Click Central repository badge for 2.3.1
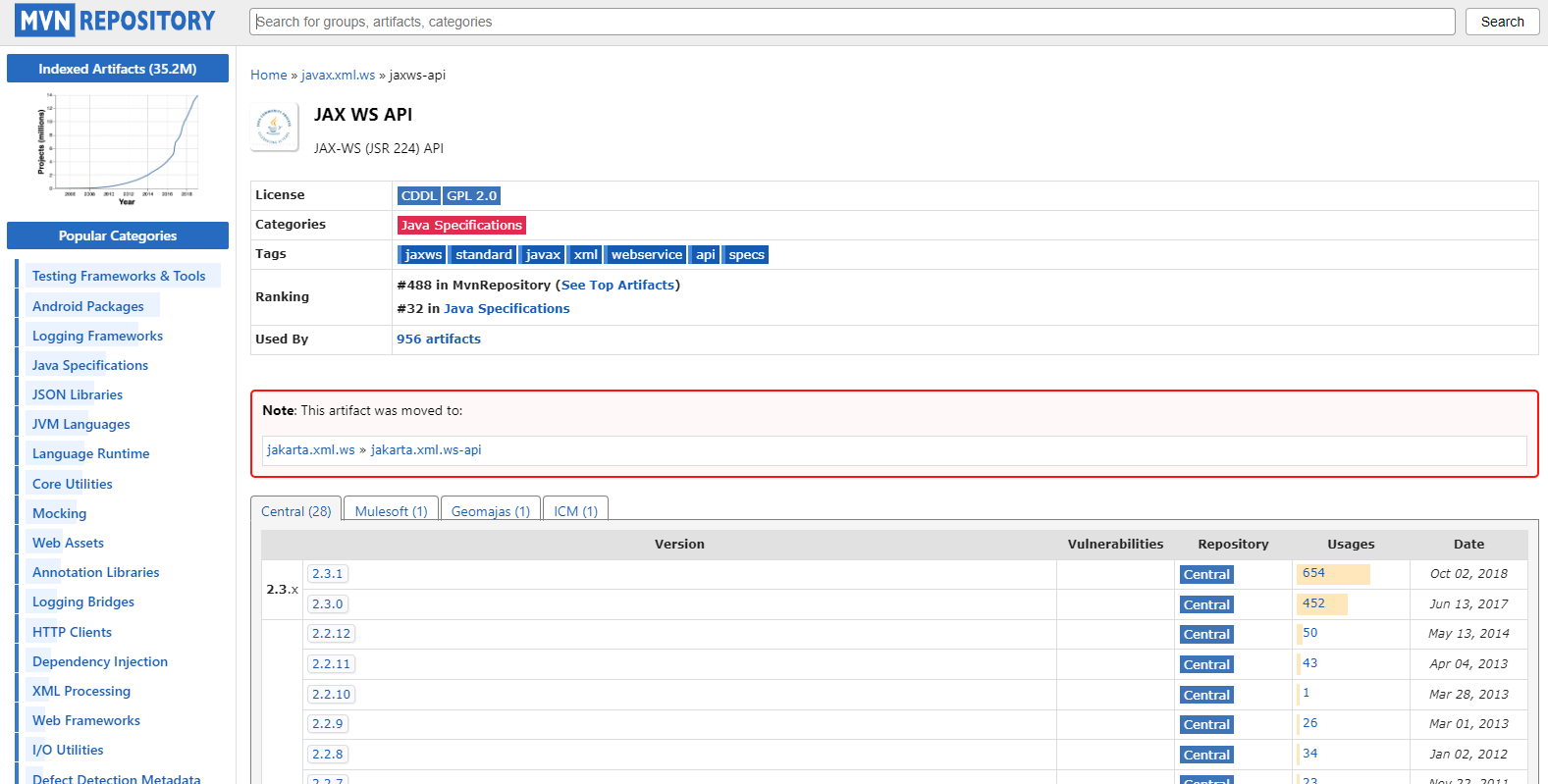The image size is (1548, 784). click(x=1206, y=575)
